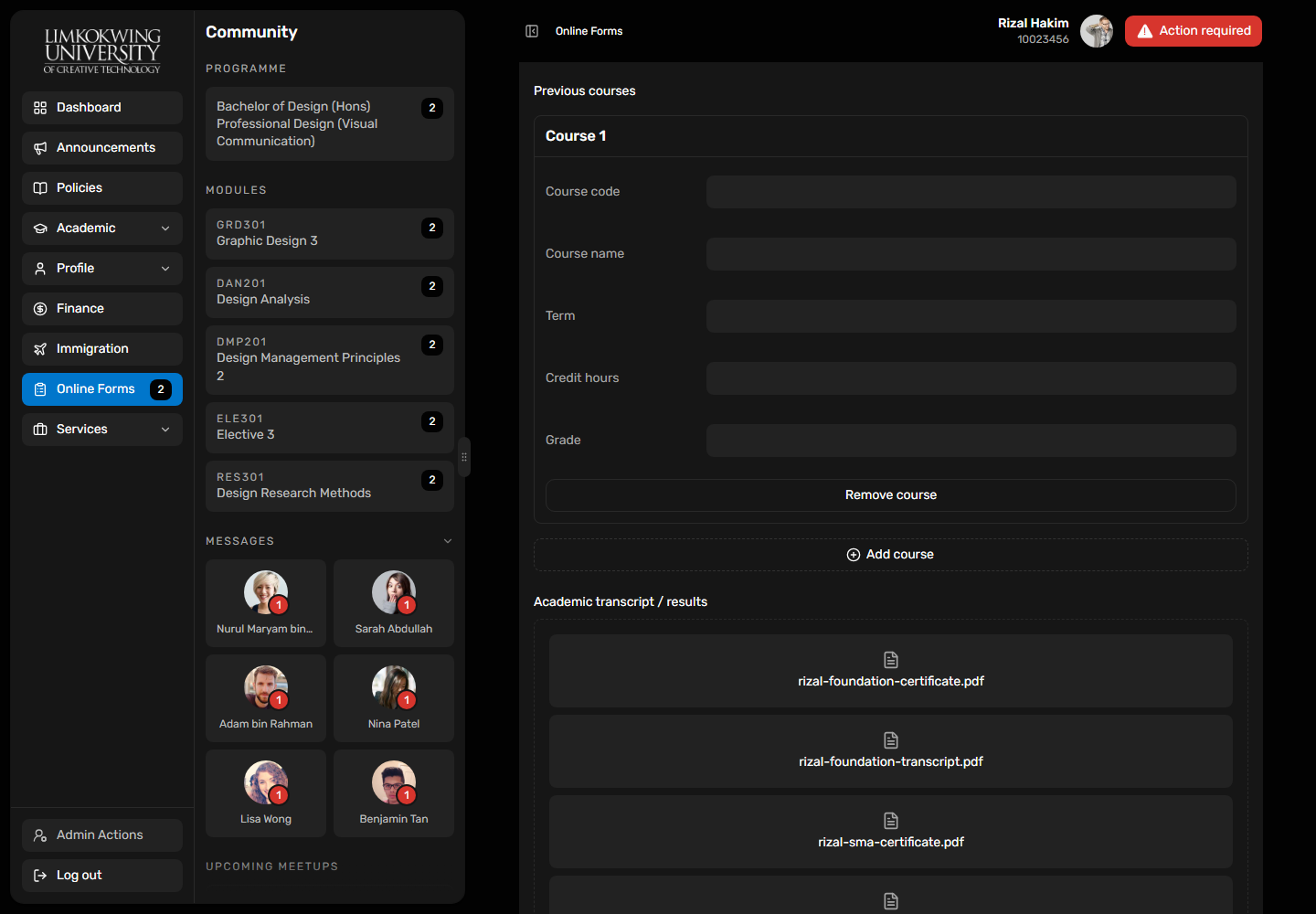Image resolution: width=1316 pixels, height=914 pixels.
Task: Open the Finance section
Action: [x=102, y=309]
